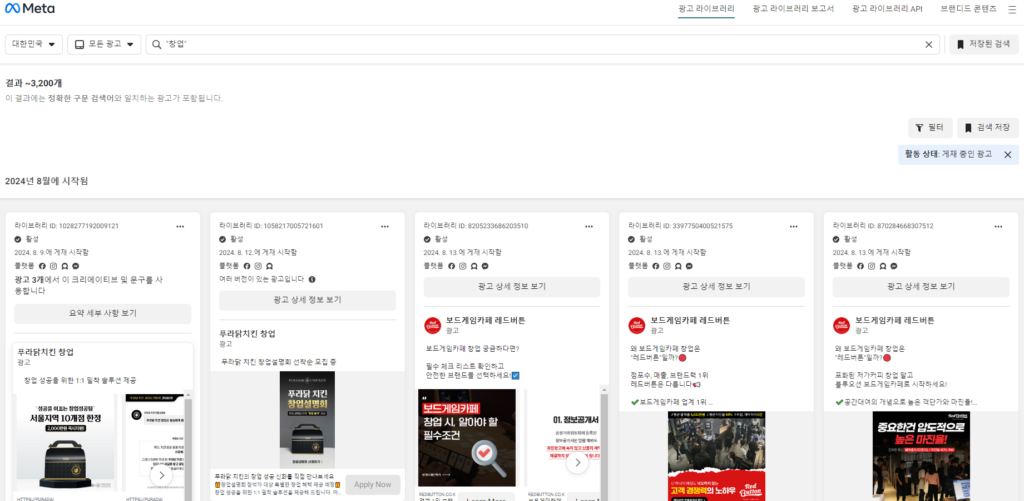Click the info icon next to 여러 버전이 있는 광고입니다
Screen dimensions: 1024x501
coord(312,280)
